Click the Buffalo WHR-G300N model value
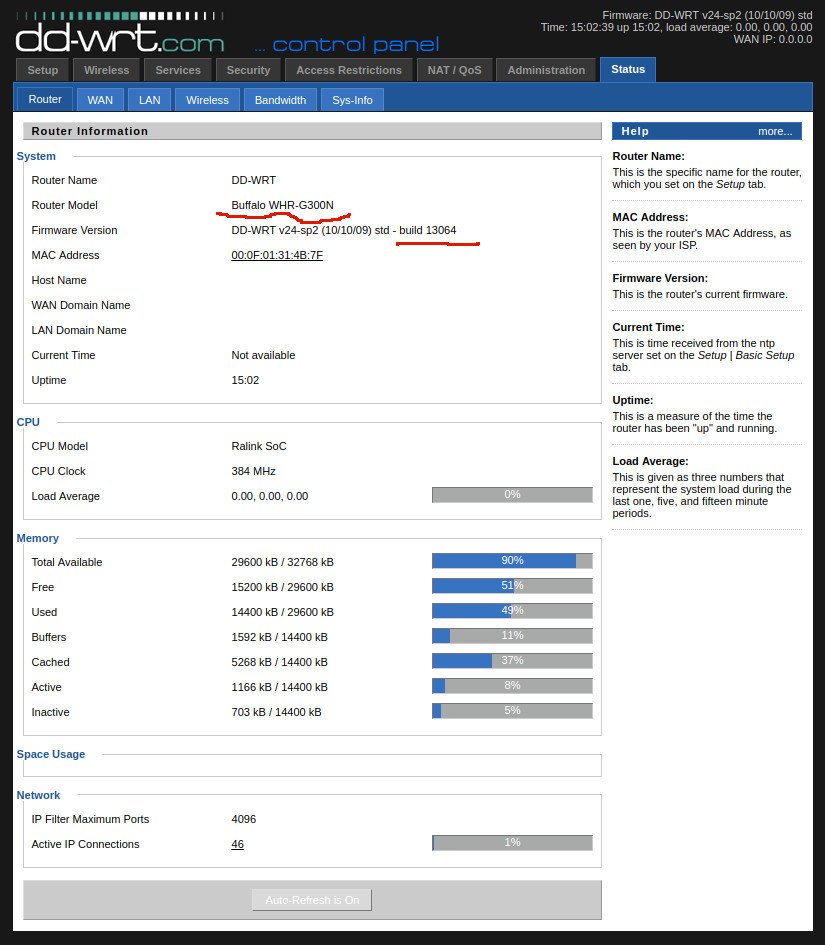The image size is (825, 945). point(282,205)
